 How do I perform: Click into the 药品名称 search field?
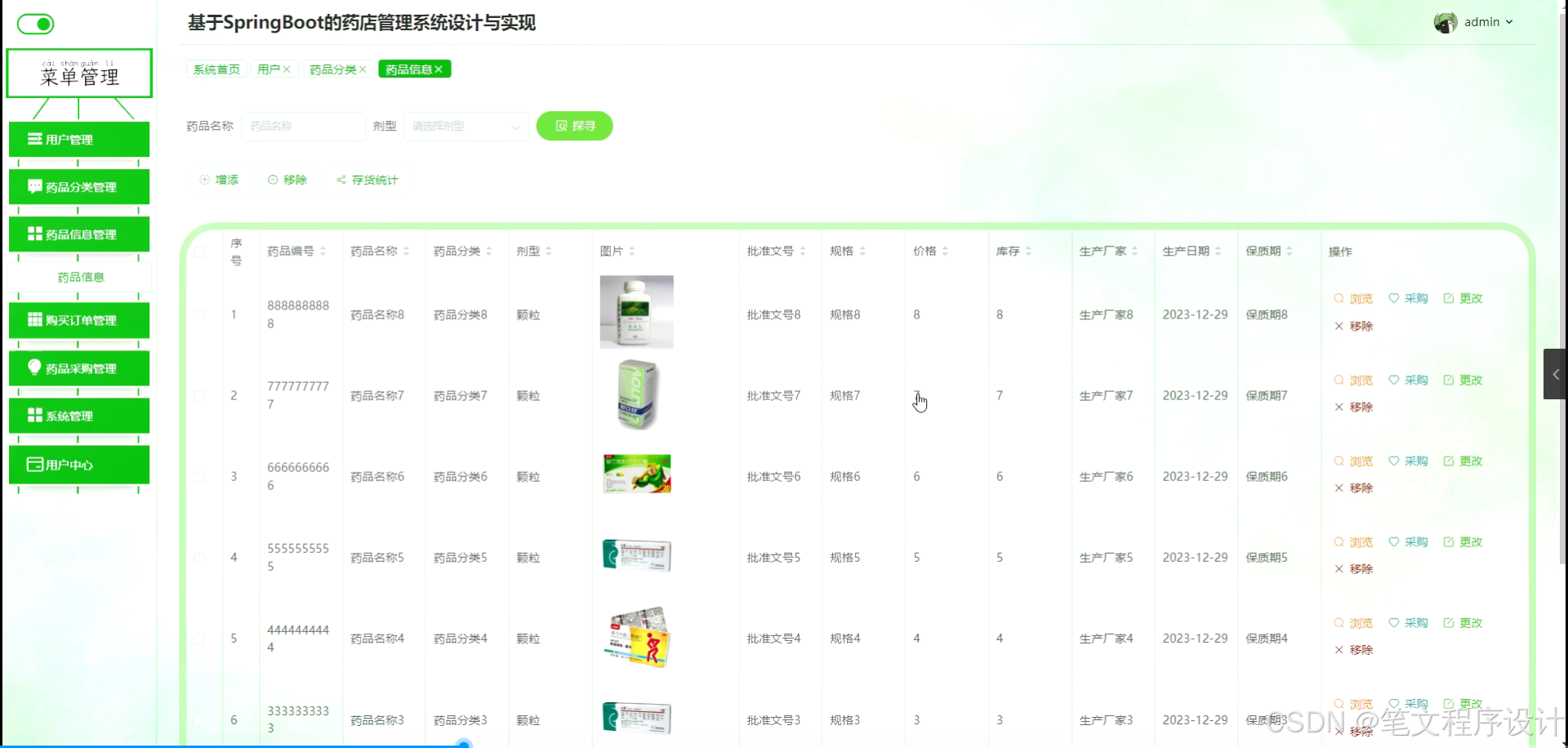tap(302, 127)
